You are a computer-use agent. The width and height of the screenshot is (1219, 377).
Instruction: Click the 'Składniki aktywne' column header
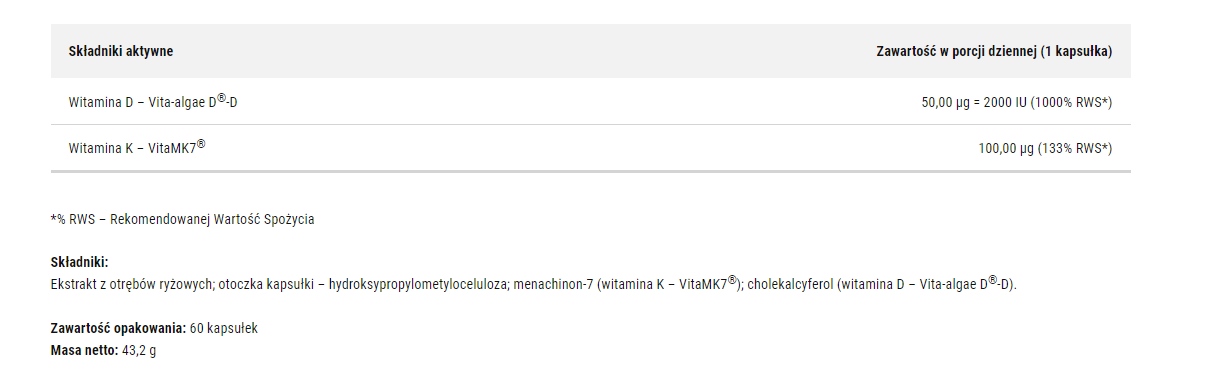[114, 51]
